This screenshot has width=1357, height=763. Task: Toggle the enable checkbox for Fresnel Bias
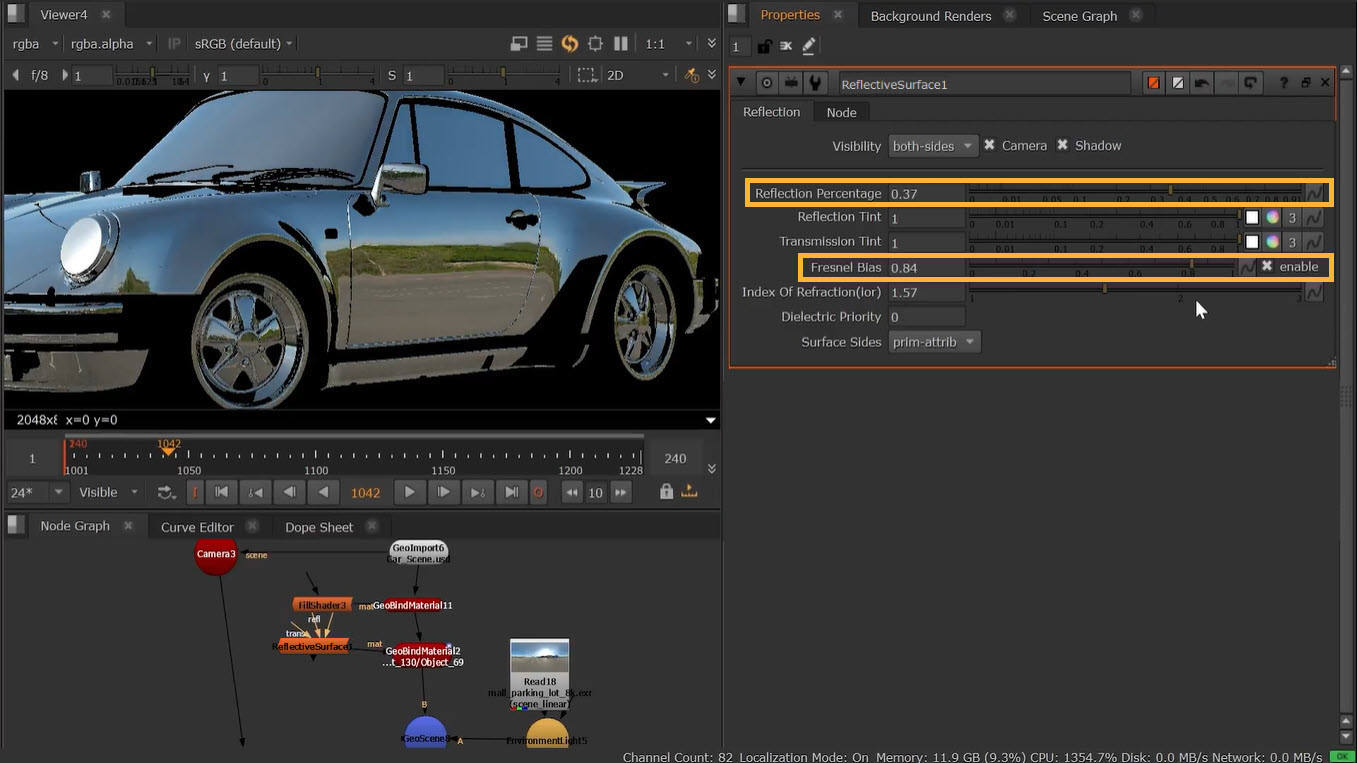click(x=1268, y=267)
